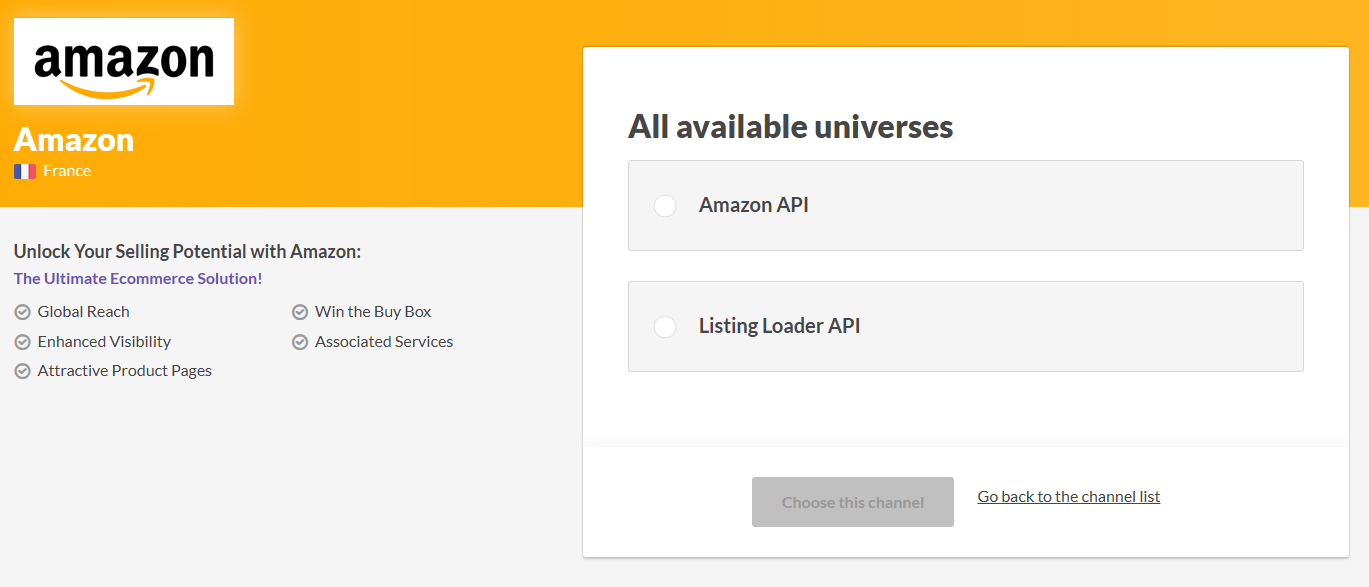The image size is (1369, 587).
Task: Click the checkmark beside Associated Services
Action: click(299, 341)
